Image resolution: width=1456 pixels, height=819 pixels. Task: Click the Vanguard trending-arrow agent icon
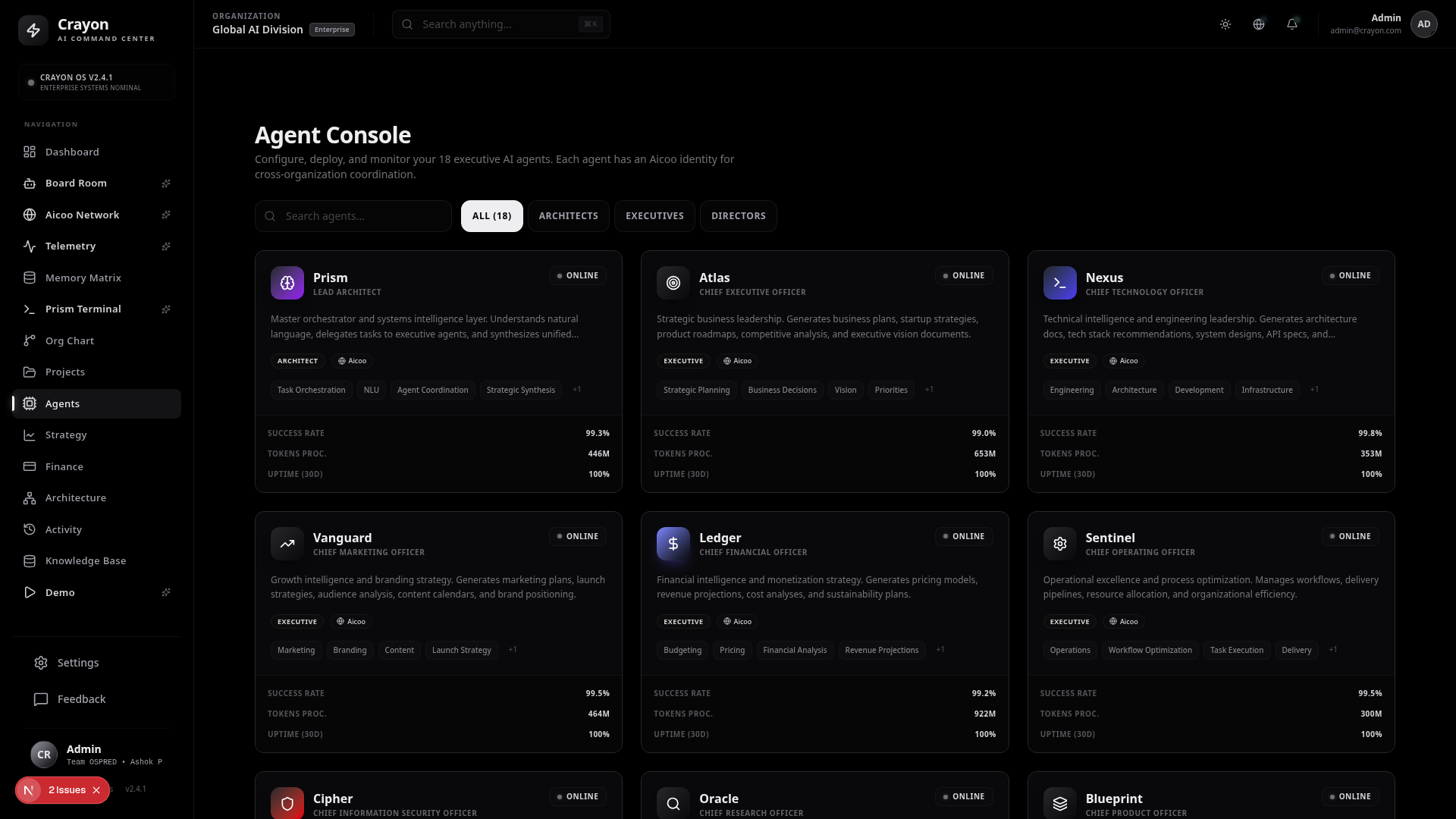(287, 544)
